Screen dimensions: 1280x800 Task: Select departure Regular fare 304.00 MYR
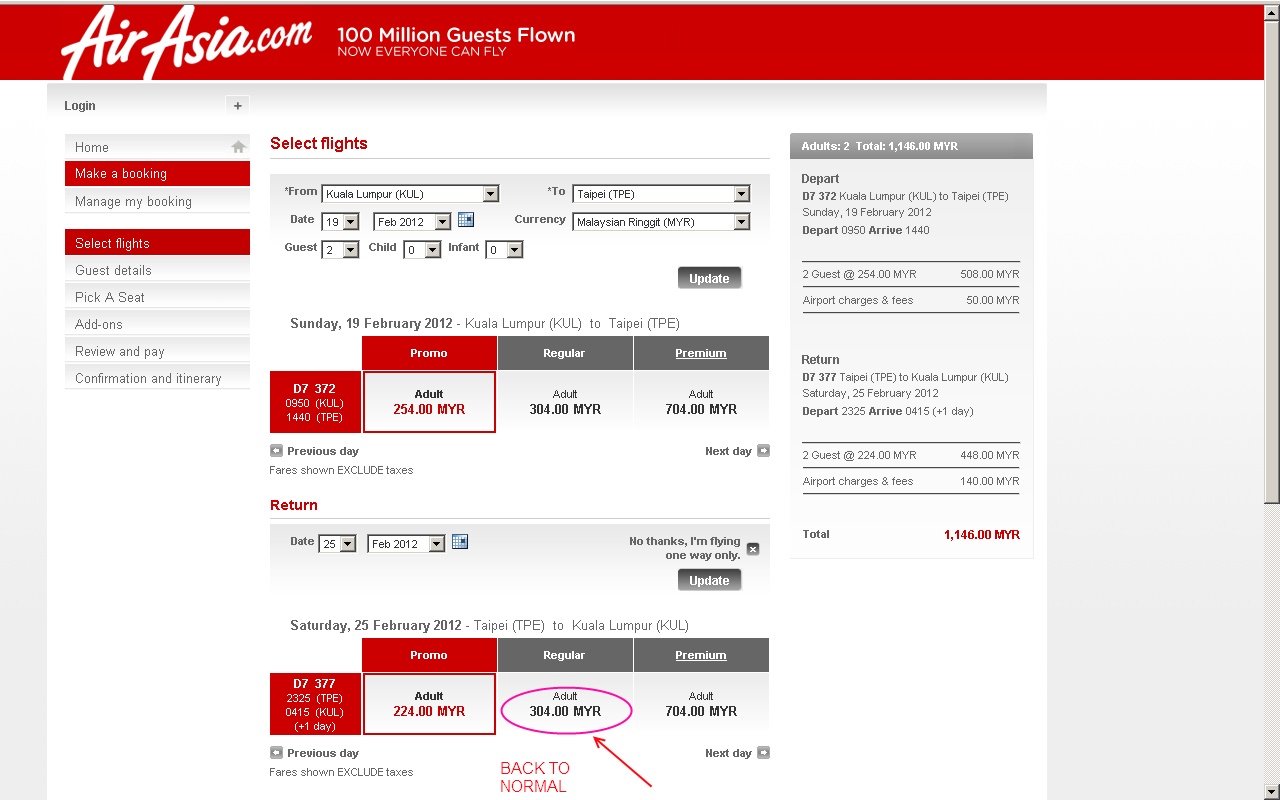(x=565, y=402)
